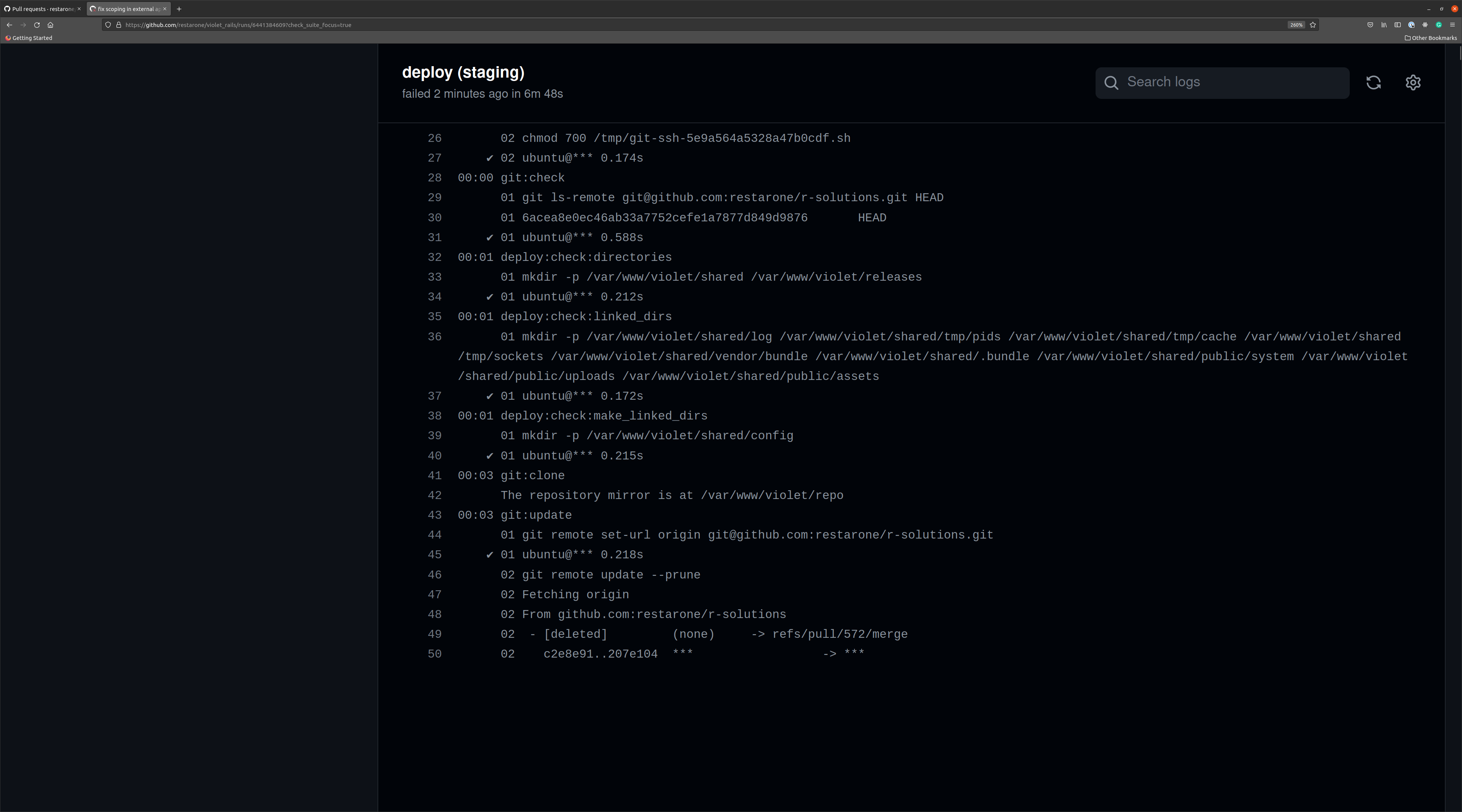The image size is (1462, 812).
Task: Open the log settings gear menu
Action: pos(1413,82)
